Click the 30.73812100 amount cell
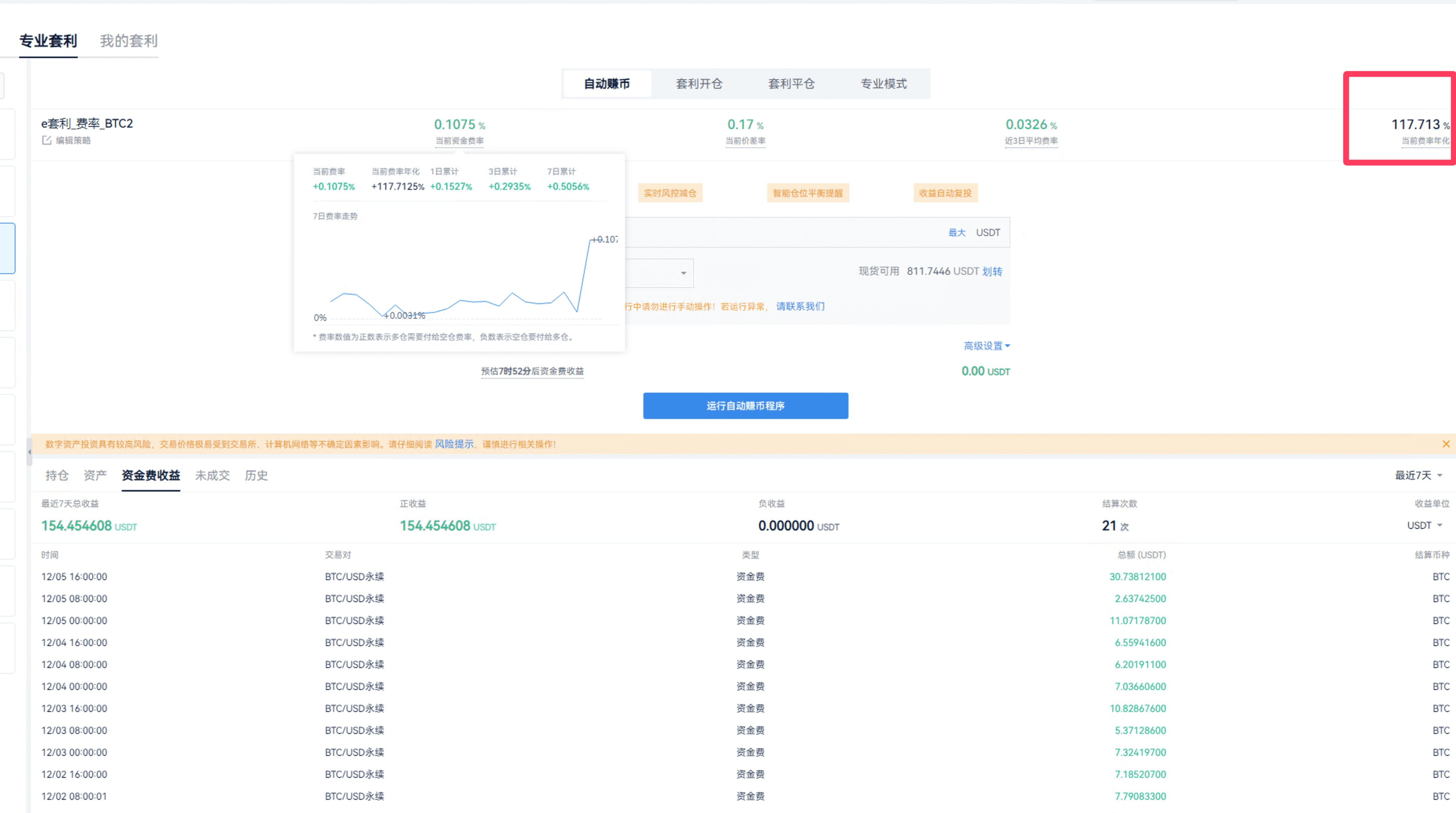The height and width of the screenshot is (813, 1456). click(1137, 577)
